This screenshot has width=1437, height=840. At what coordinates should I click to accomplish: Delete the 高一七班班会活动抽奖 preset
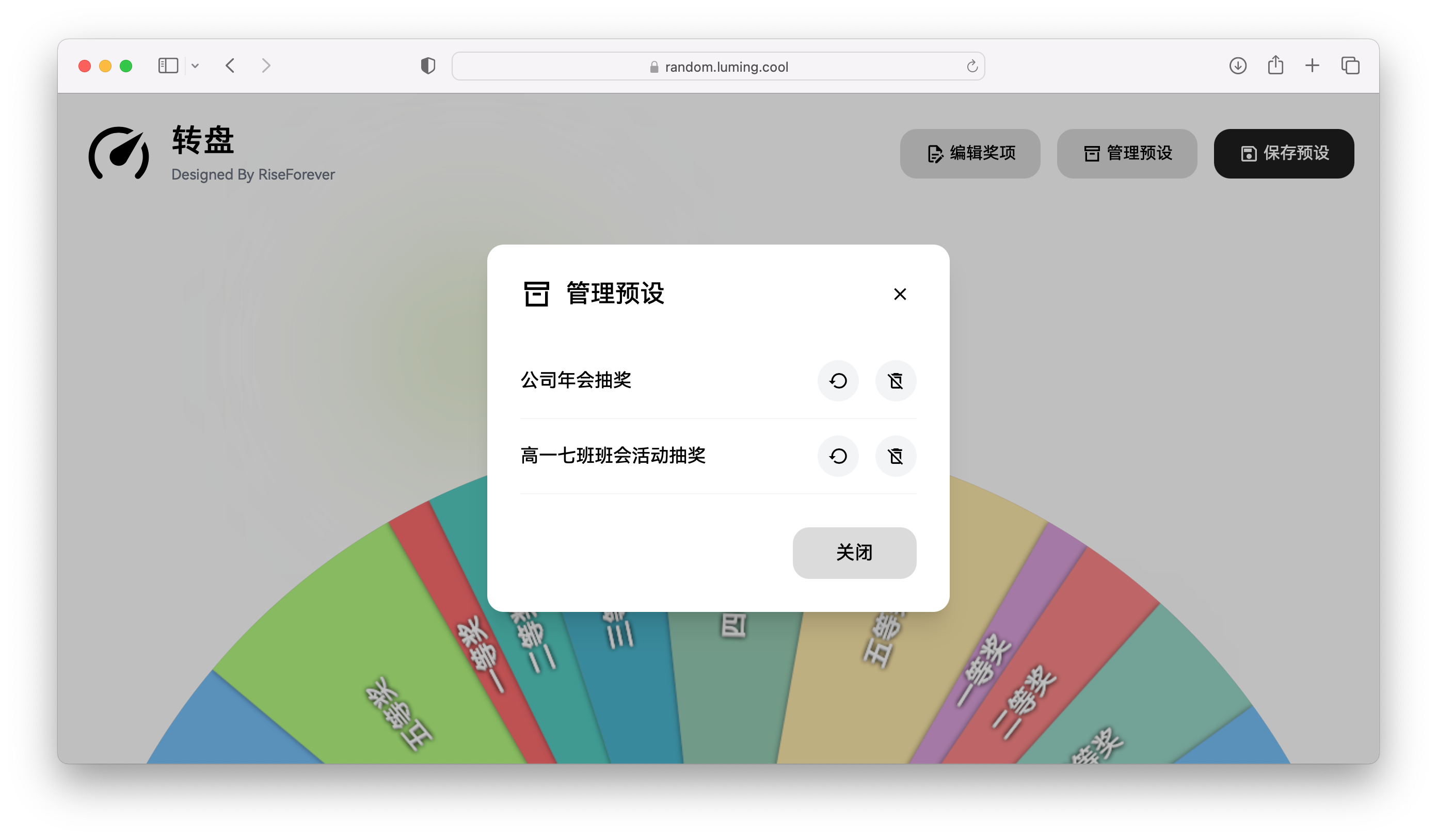pos(896,456)
